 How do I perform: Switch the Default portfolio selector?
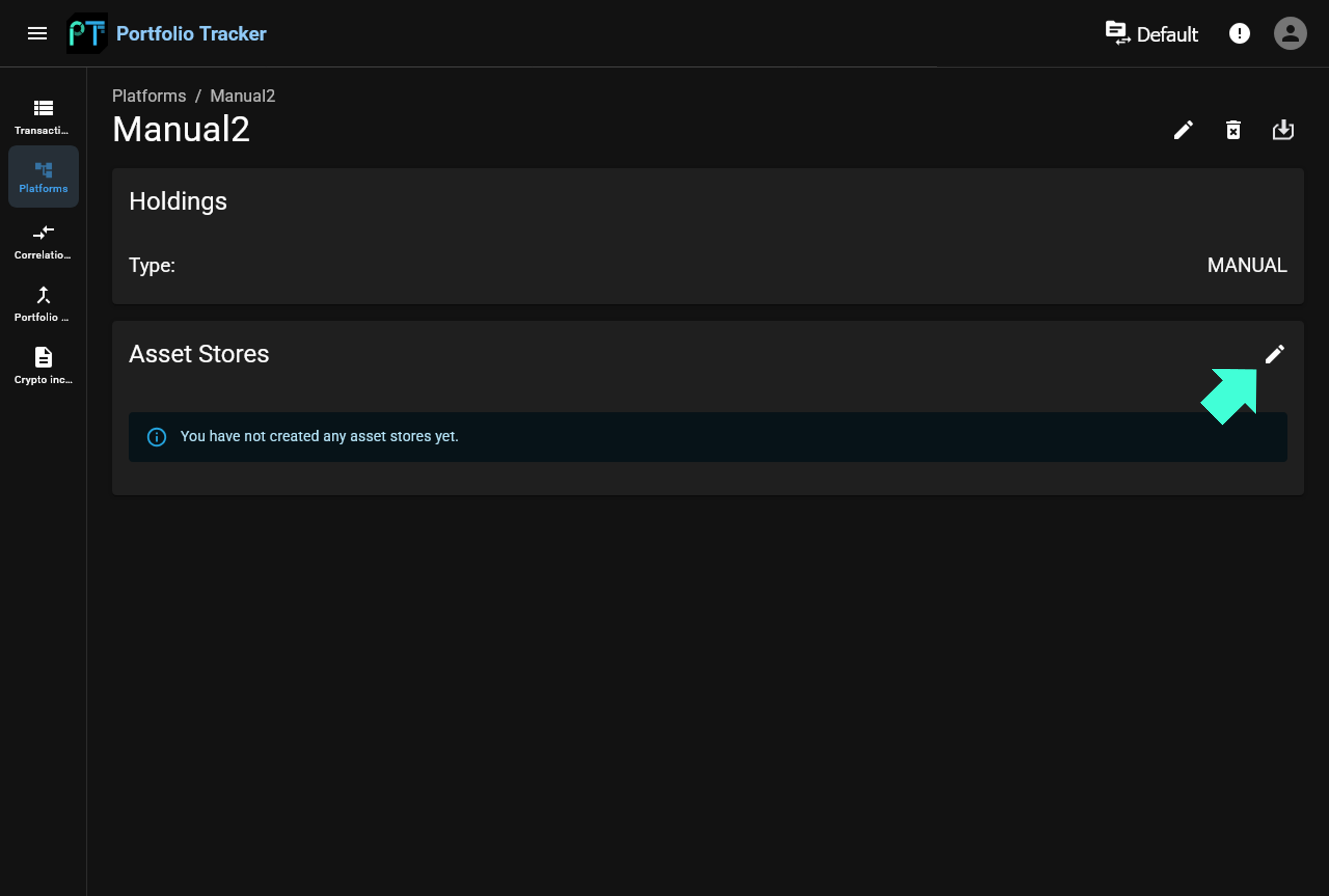pos(1151,34)
